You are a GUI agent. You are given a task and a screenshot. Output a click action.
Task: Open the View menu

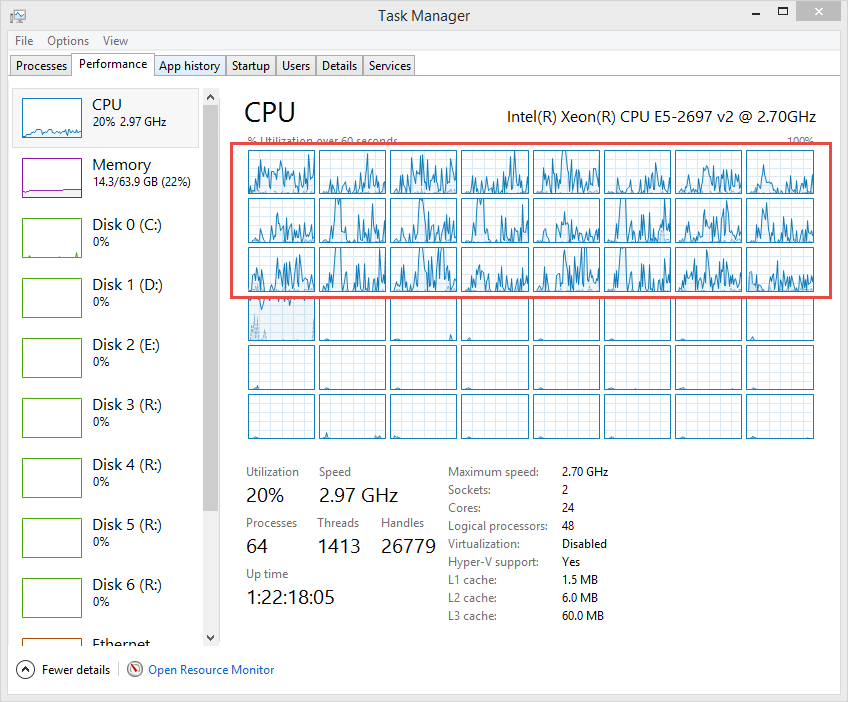click(x=115, y=41)
